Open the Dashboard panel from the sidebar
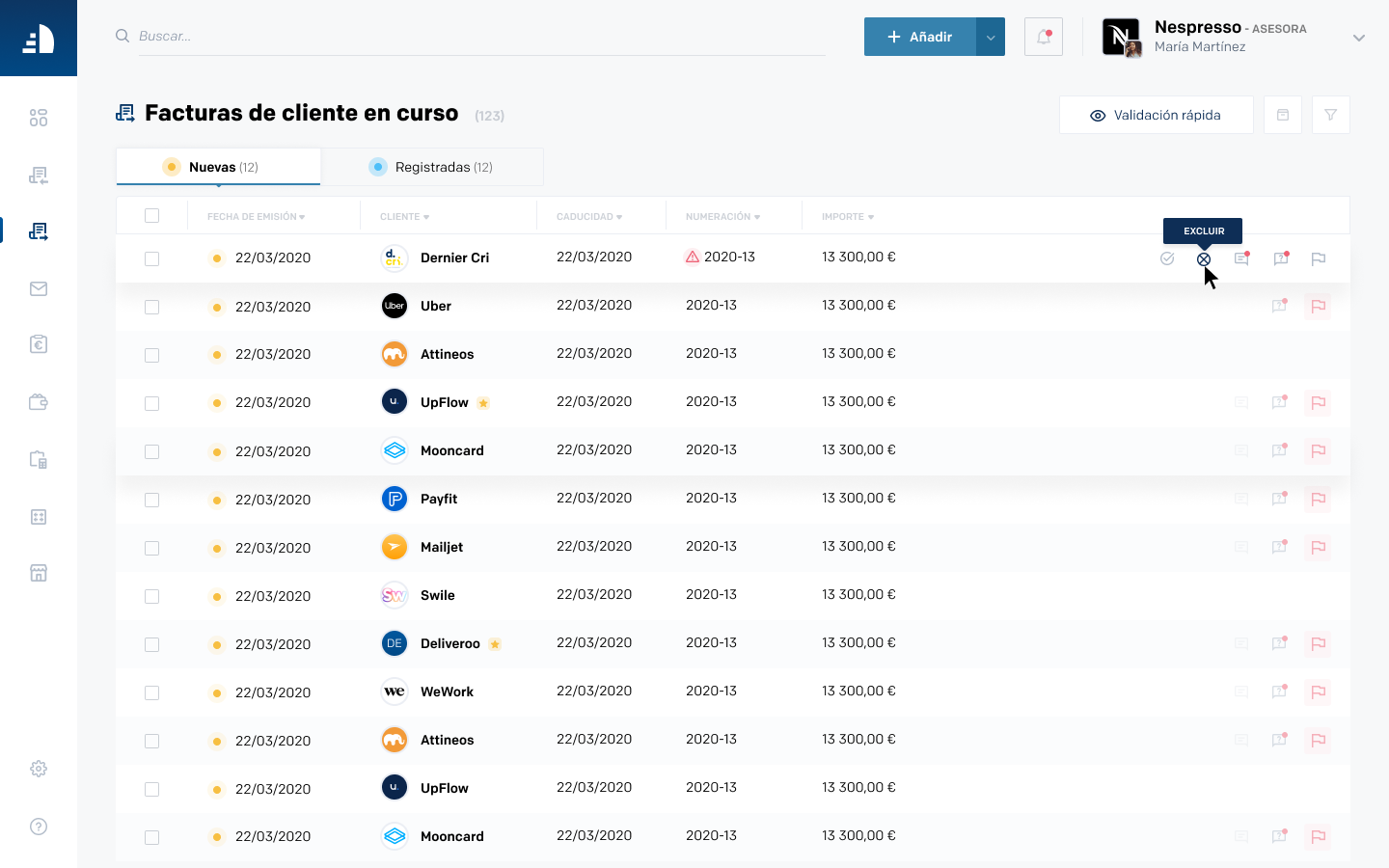The width and height of the screenshot is (1389, 868). click(39, 117)
